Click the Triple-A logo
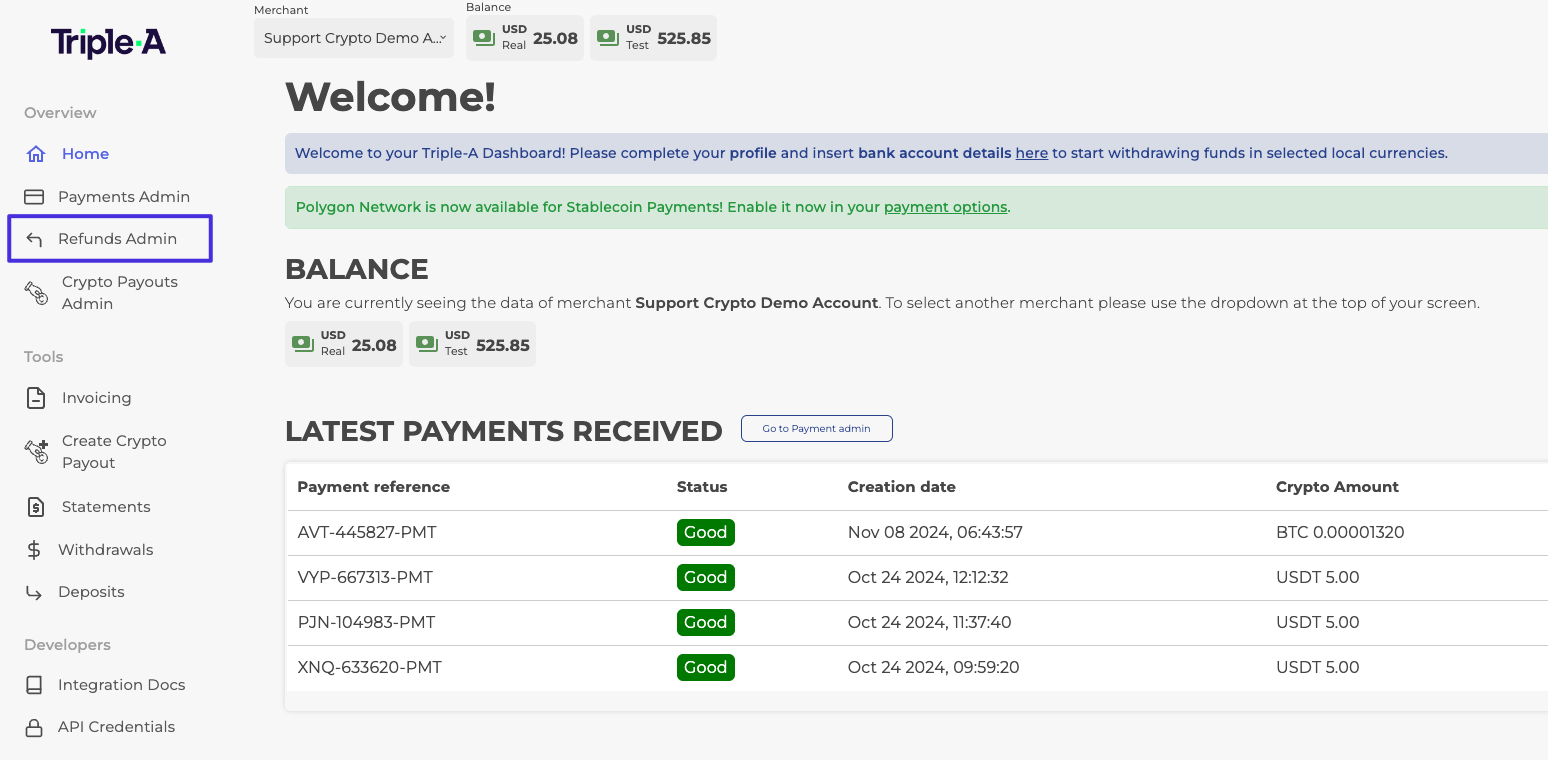Screen dimensions: 1548x760 click(x=108, y=42)
